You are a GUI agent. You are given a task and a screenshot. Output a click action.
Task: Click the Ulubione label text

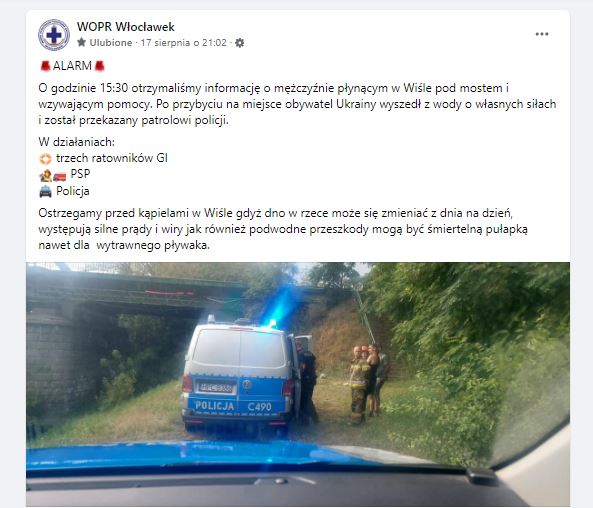[x=111, y=43]
